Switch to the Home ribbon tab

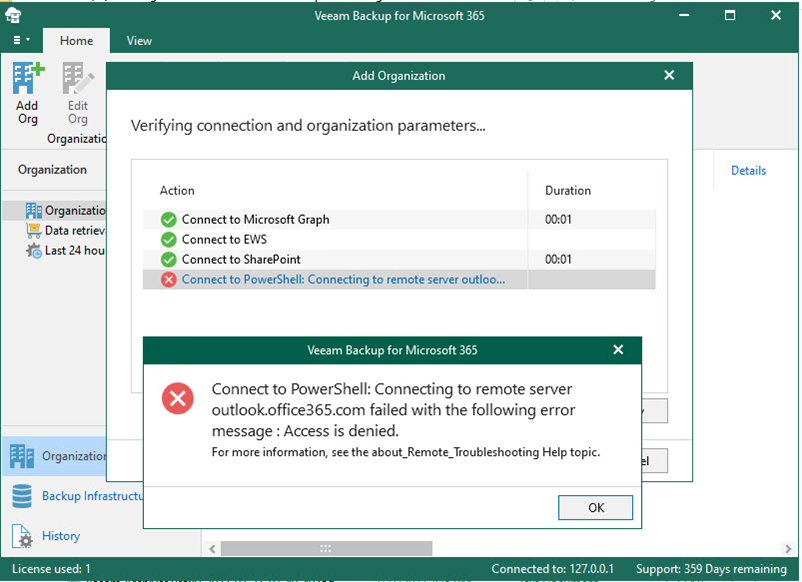pyautogui.click(x=76, y=40)
